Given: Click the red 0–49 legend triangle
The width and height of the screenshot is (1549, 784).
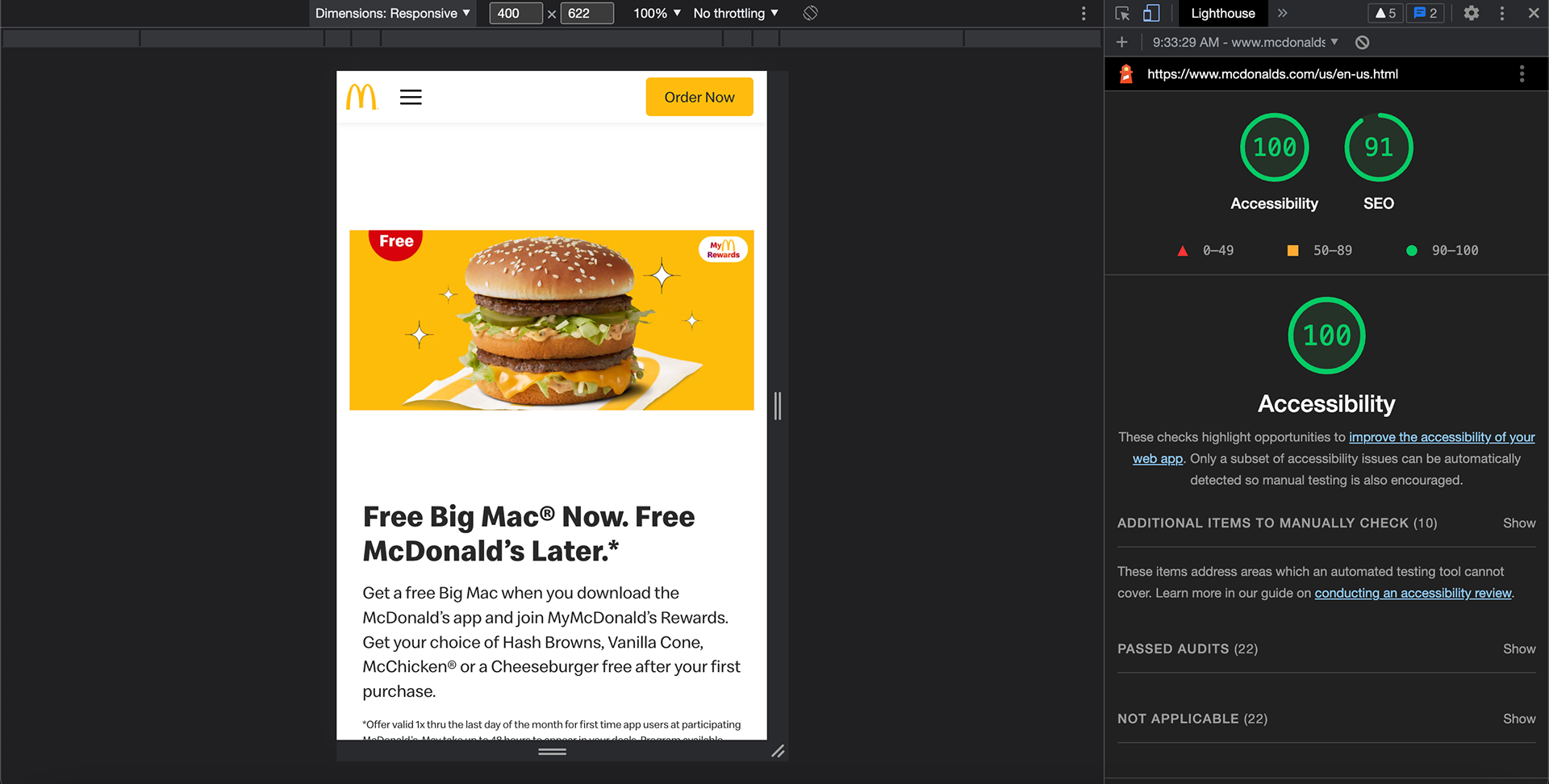Looking at the screenshot, I should click(1183, 251).
